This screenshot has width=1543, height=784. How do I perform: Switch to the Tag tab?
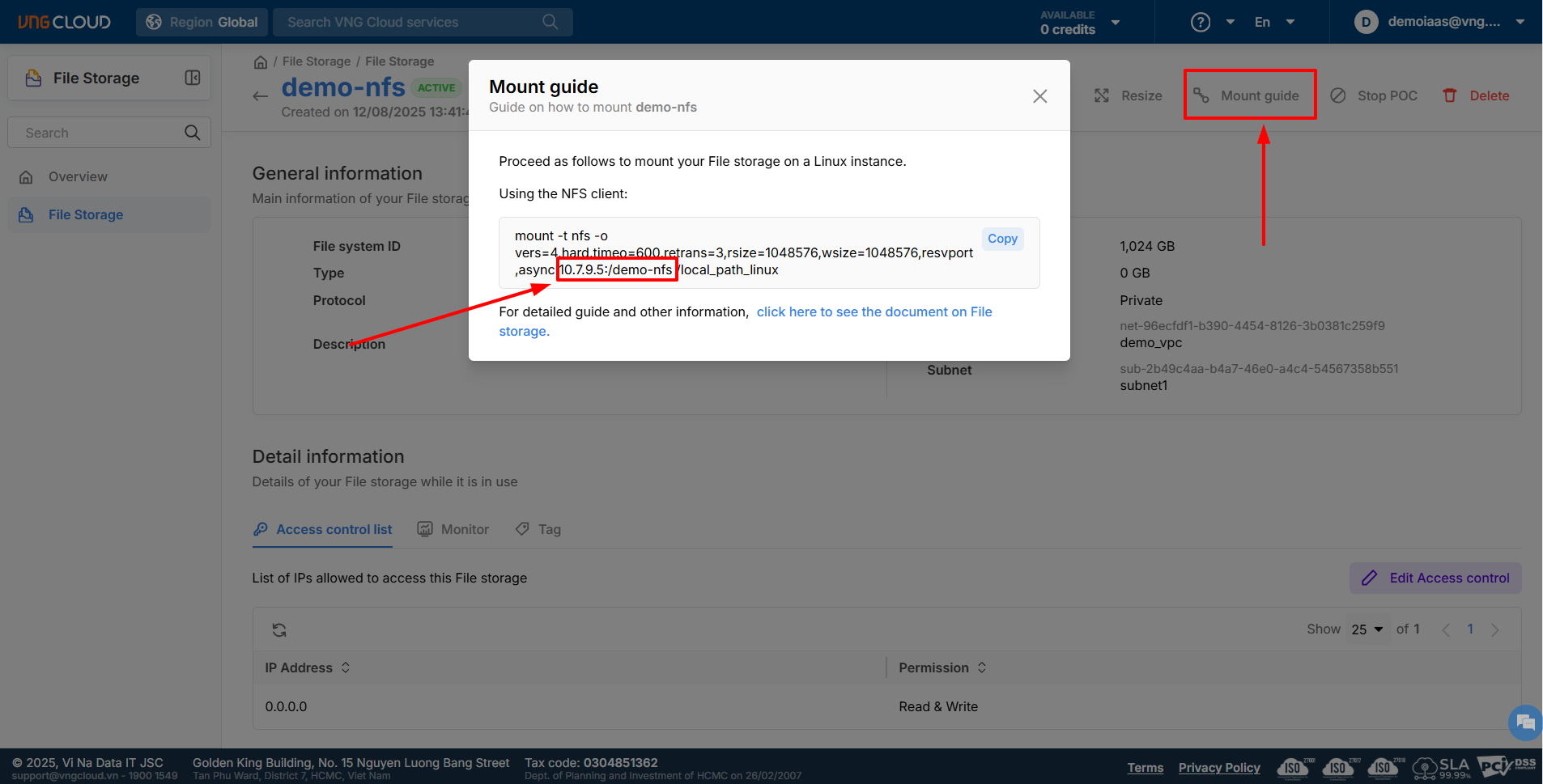538,529
